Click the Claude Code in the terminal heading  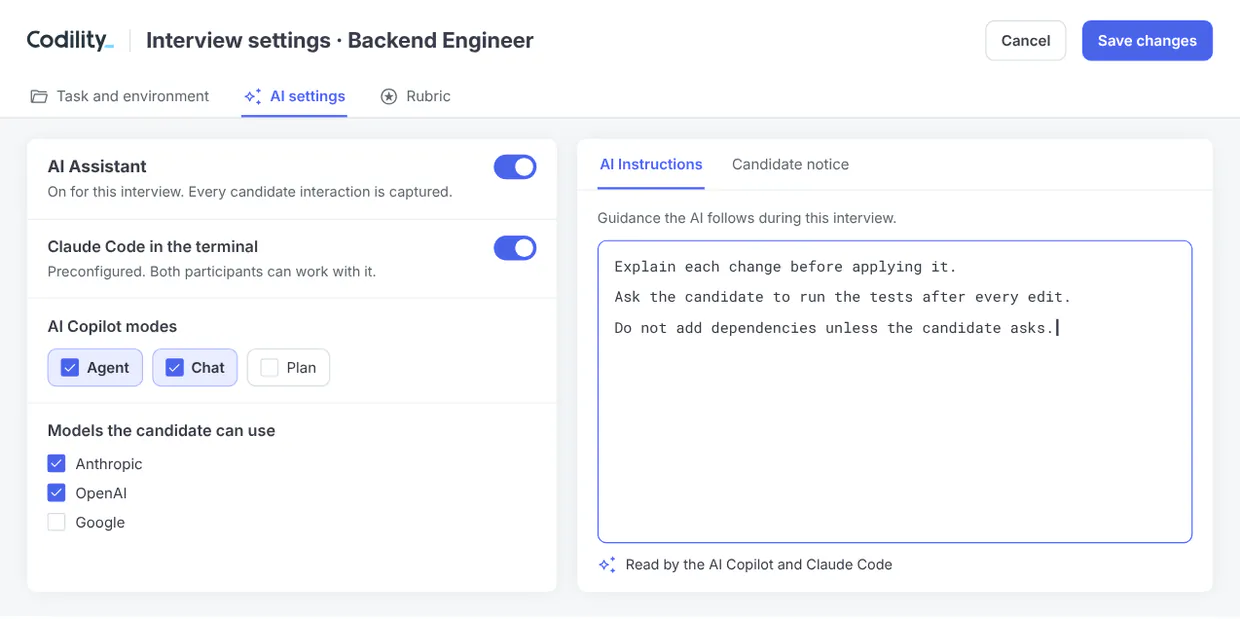click(153, 246)
